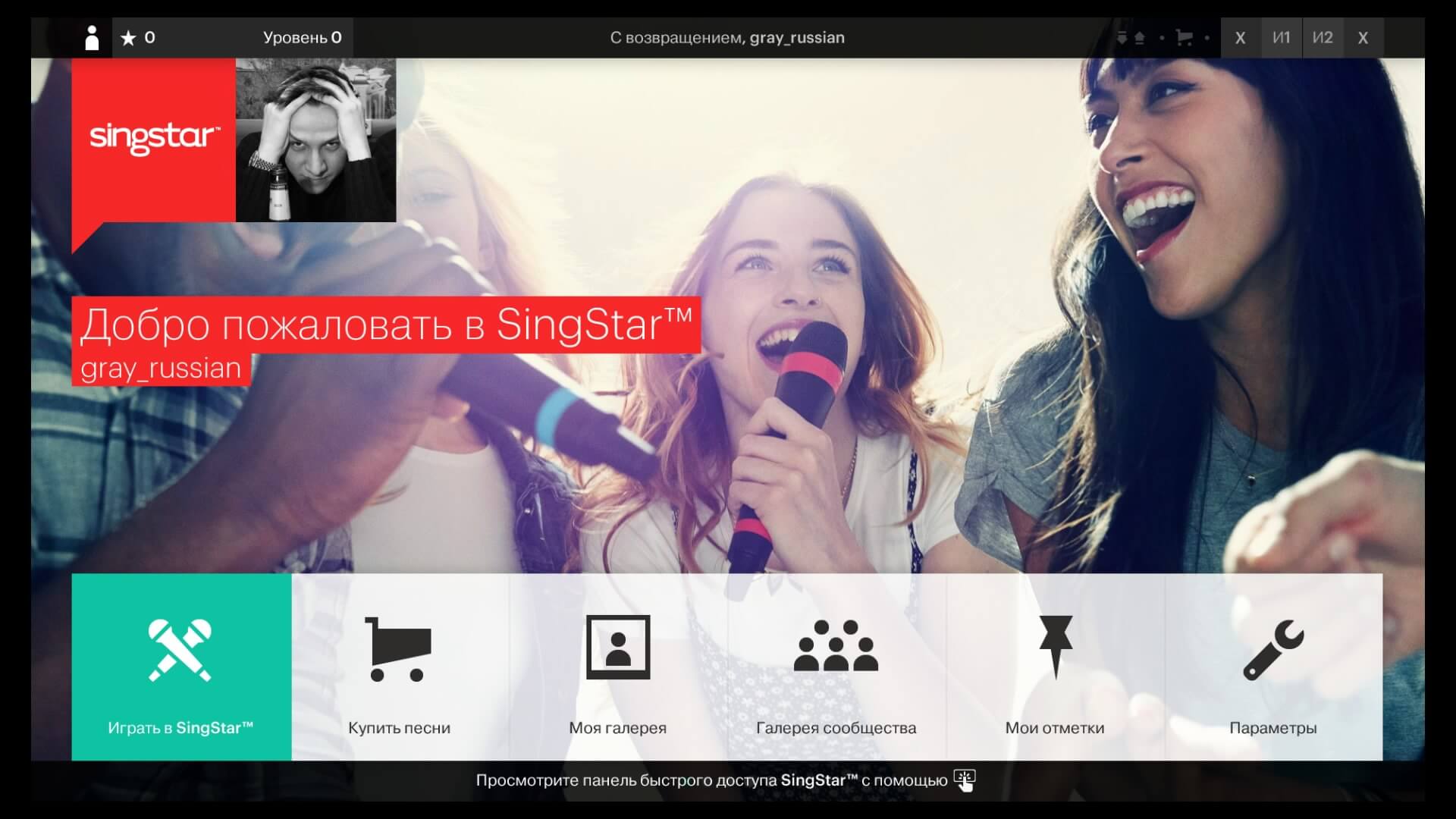Select the И1 player slot indicator
1456x819 pixels.
tap(1282, 37)
